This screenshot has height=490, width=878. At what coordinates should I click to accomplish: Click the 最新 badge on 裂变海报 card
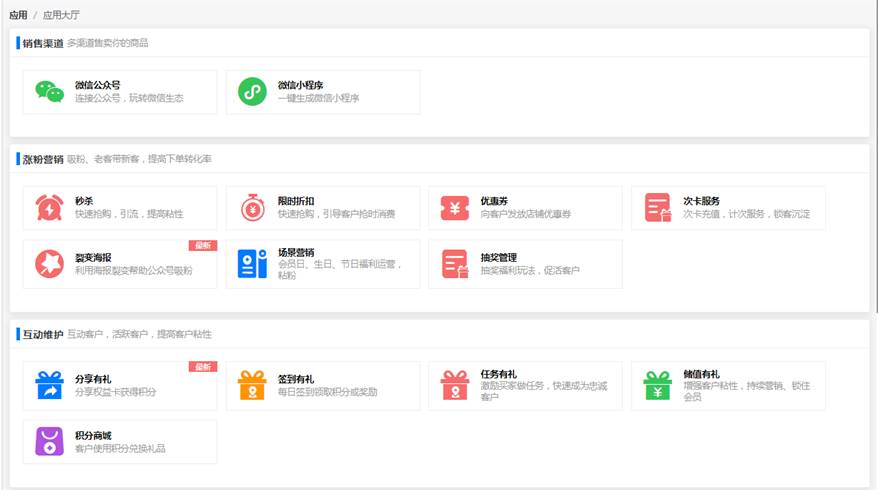pos(203,245)
